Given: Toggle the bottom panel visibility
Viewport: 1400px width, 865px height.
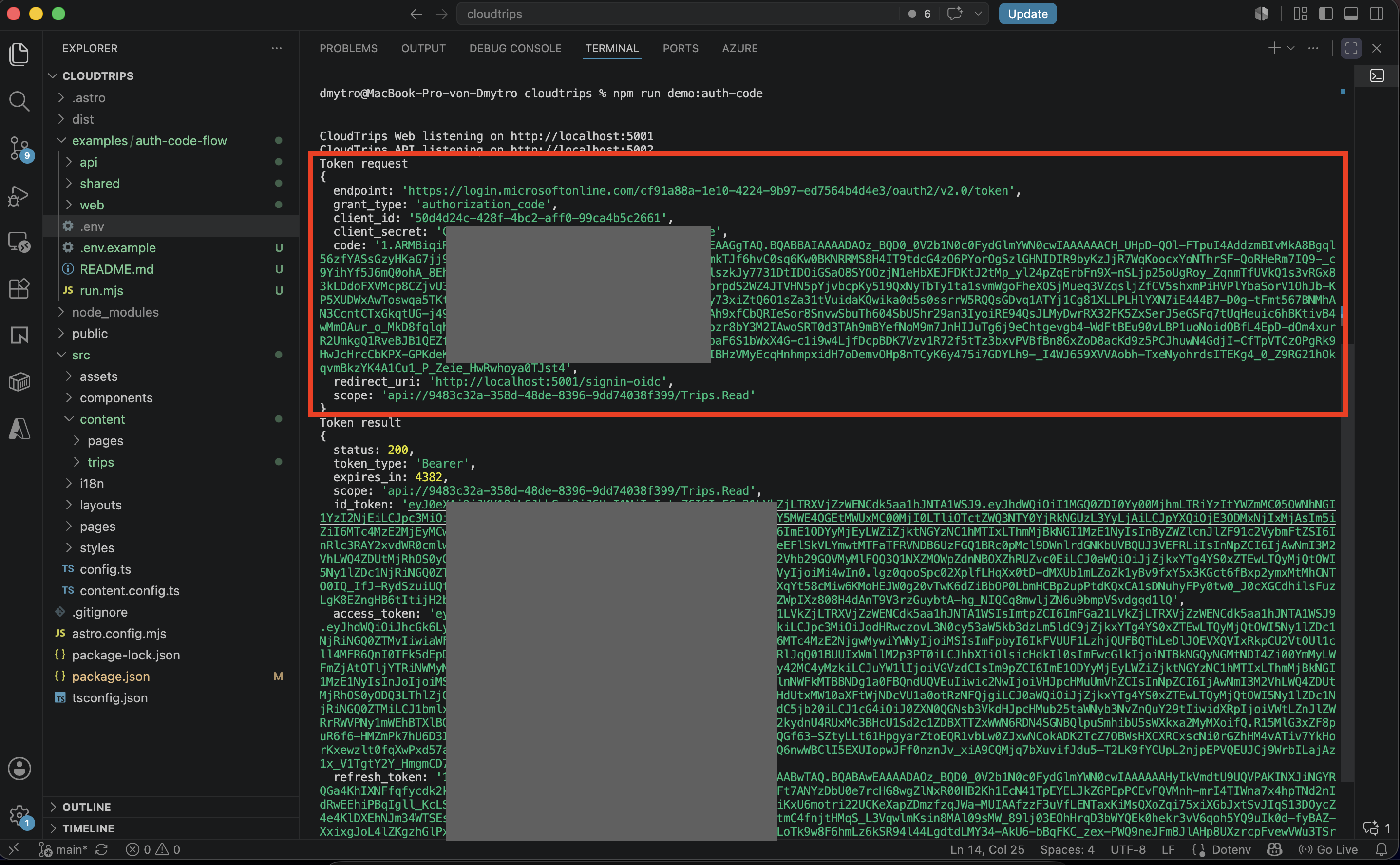Looking at the screenshot, I should click(1351, 14).
